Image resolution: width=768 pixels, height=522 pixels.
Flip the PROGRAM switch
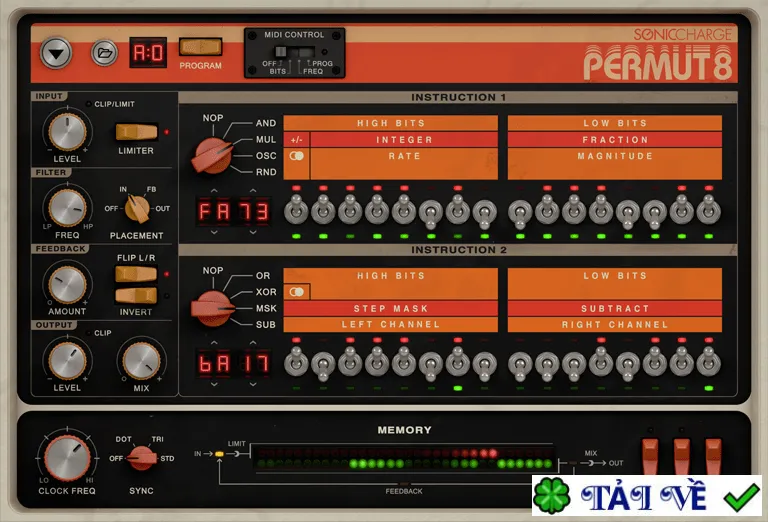click(x=200, y=47)
